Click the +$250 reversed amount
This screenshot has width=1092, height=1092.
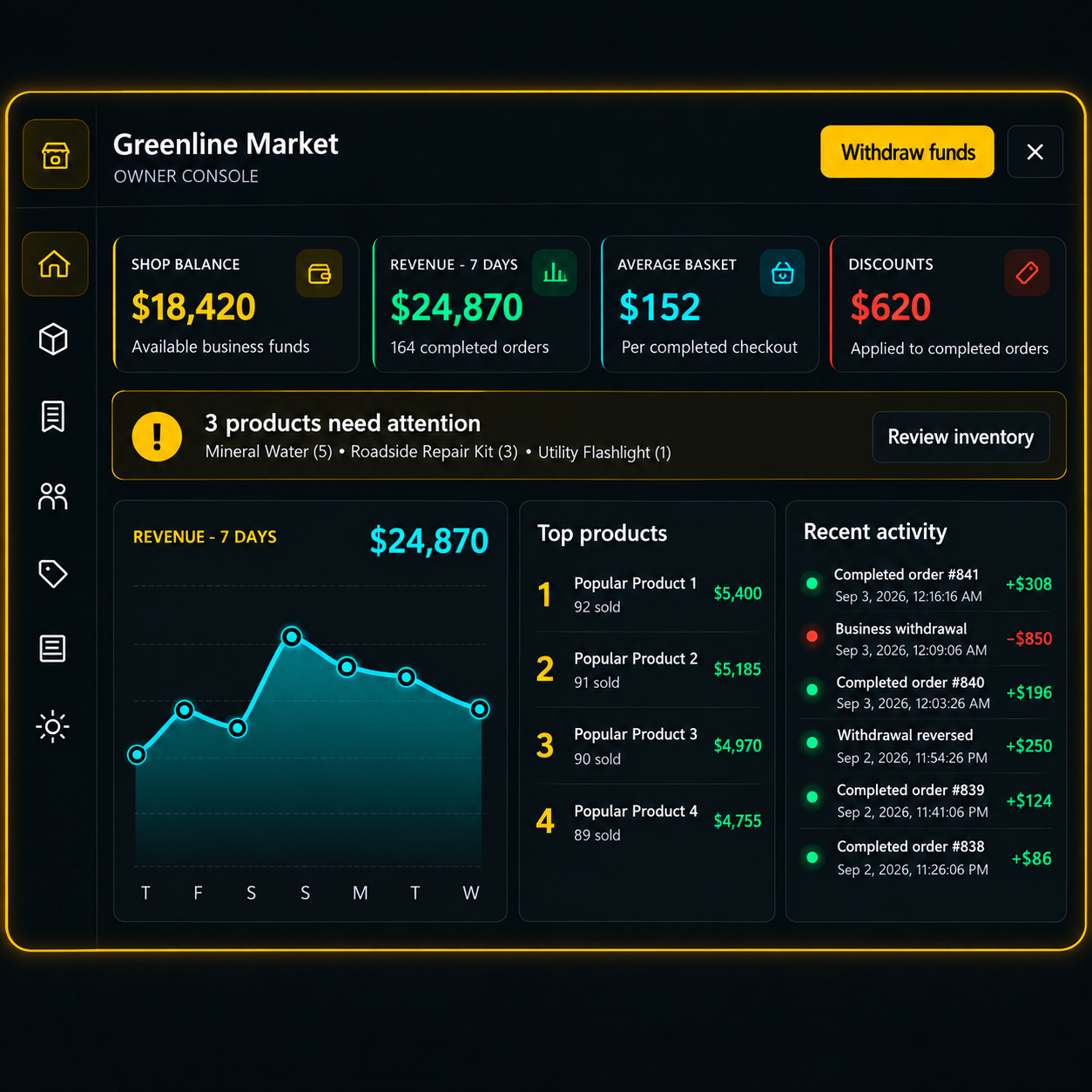pos(1029,746)
